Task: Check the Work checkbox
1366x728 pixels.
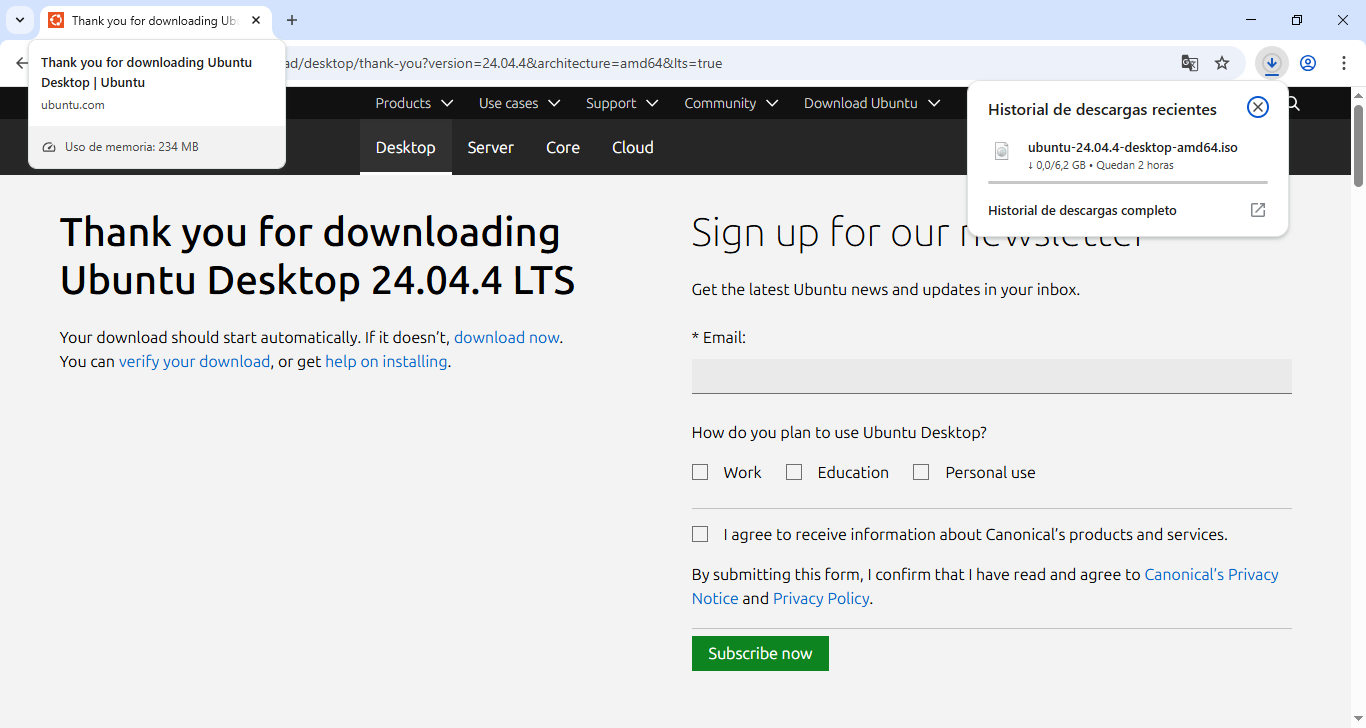Action: [700, 472]
